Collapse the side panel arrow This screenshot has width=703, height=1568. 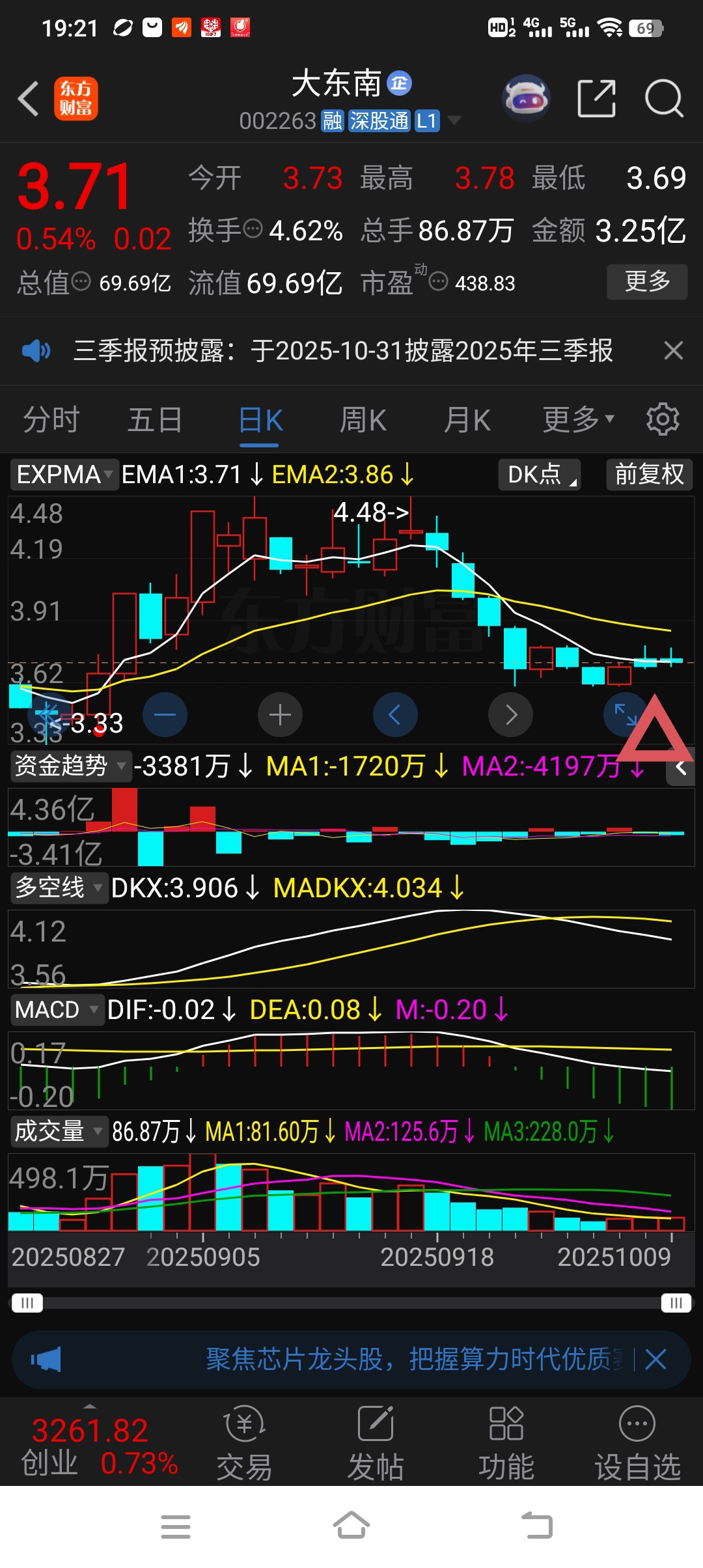point(681,768)
